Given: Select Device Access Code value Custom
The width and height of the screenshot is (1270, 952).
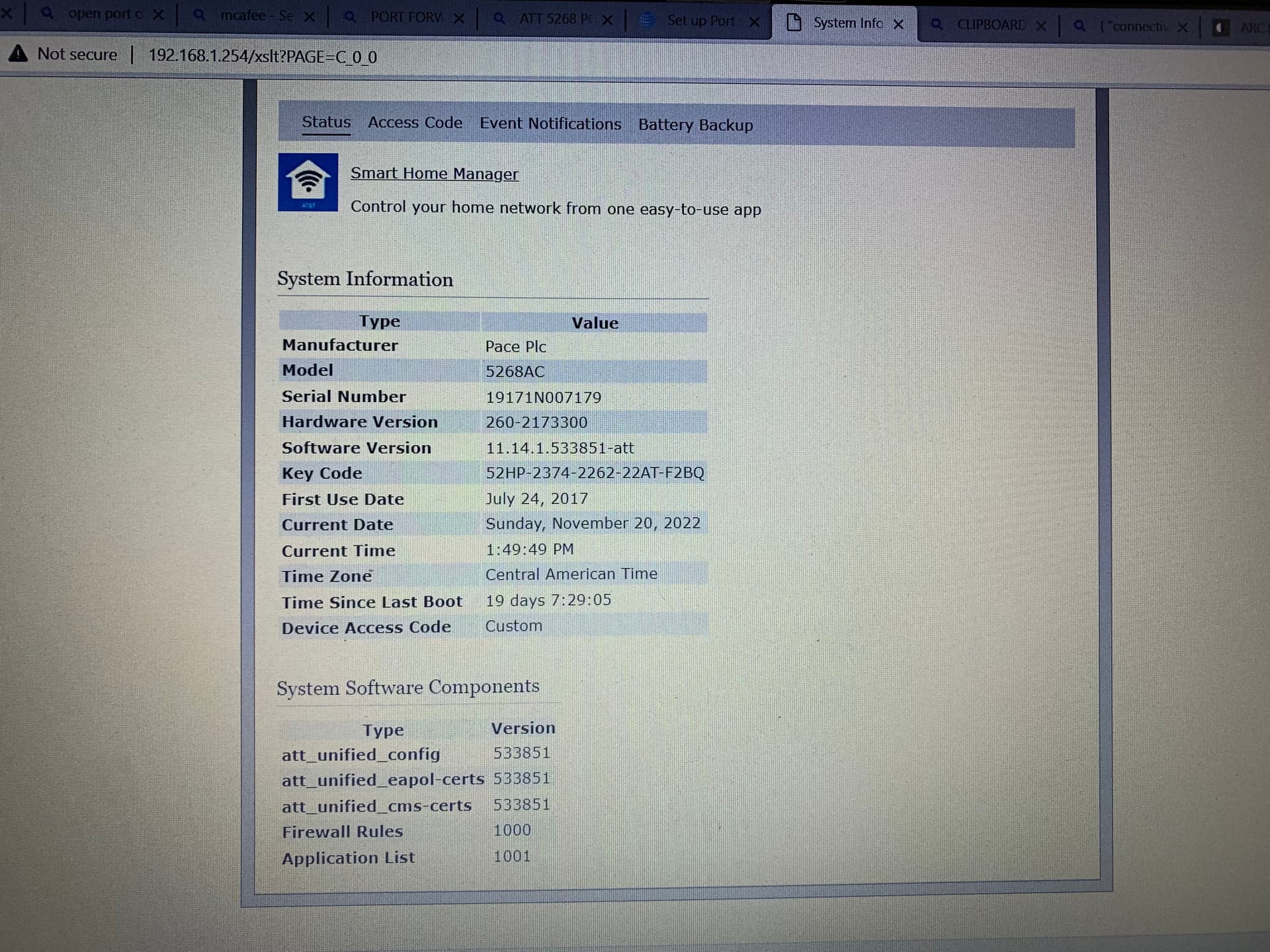Looking at the screenshot, I should point(513,625).
